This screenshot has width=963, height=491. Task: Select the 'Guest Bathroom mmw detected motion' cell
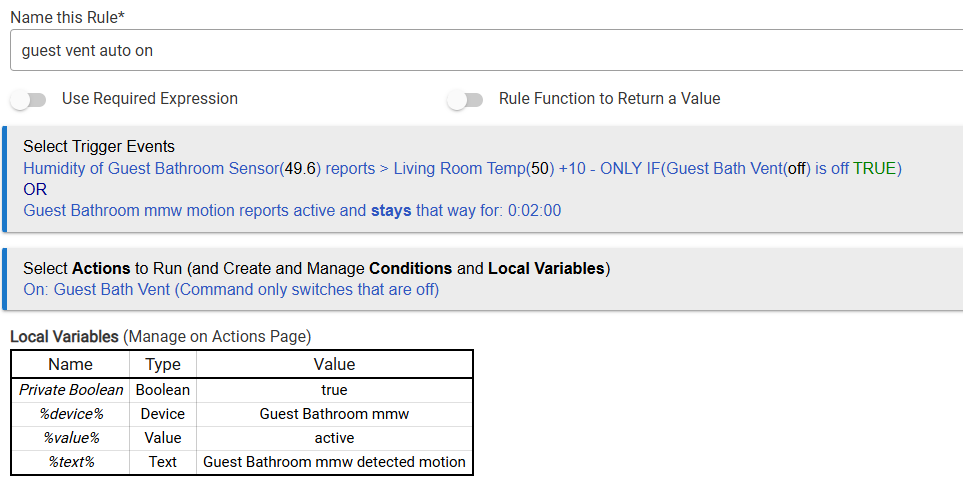(334, 462)
